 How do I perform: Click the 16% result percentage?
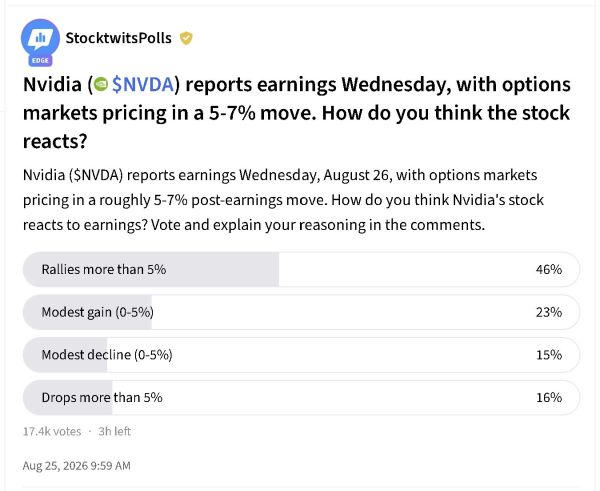(549, 398)
